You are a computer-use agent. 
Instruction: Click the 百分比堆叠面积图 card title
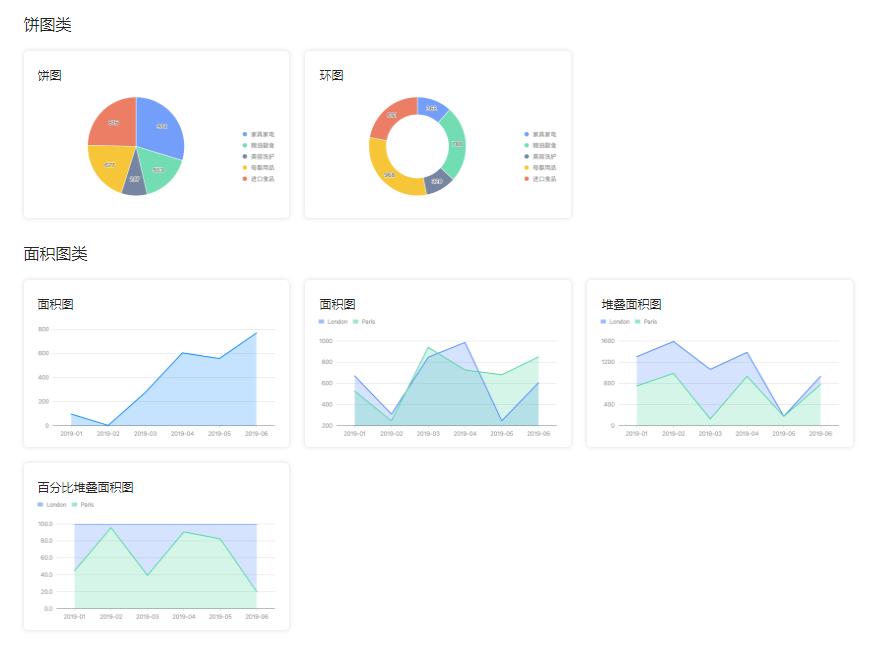(85, 488)
